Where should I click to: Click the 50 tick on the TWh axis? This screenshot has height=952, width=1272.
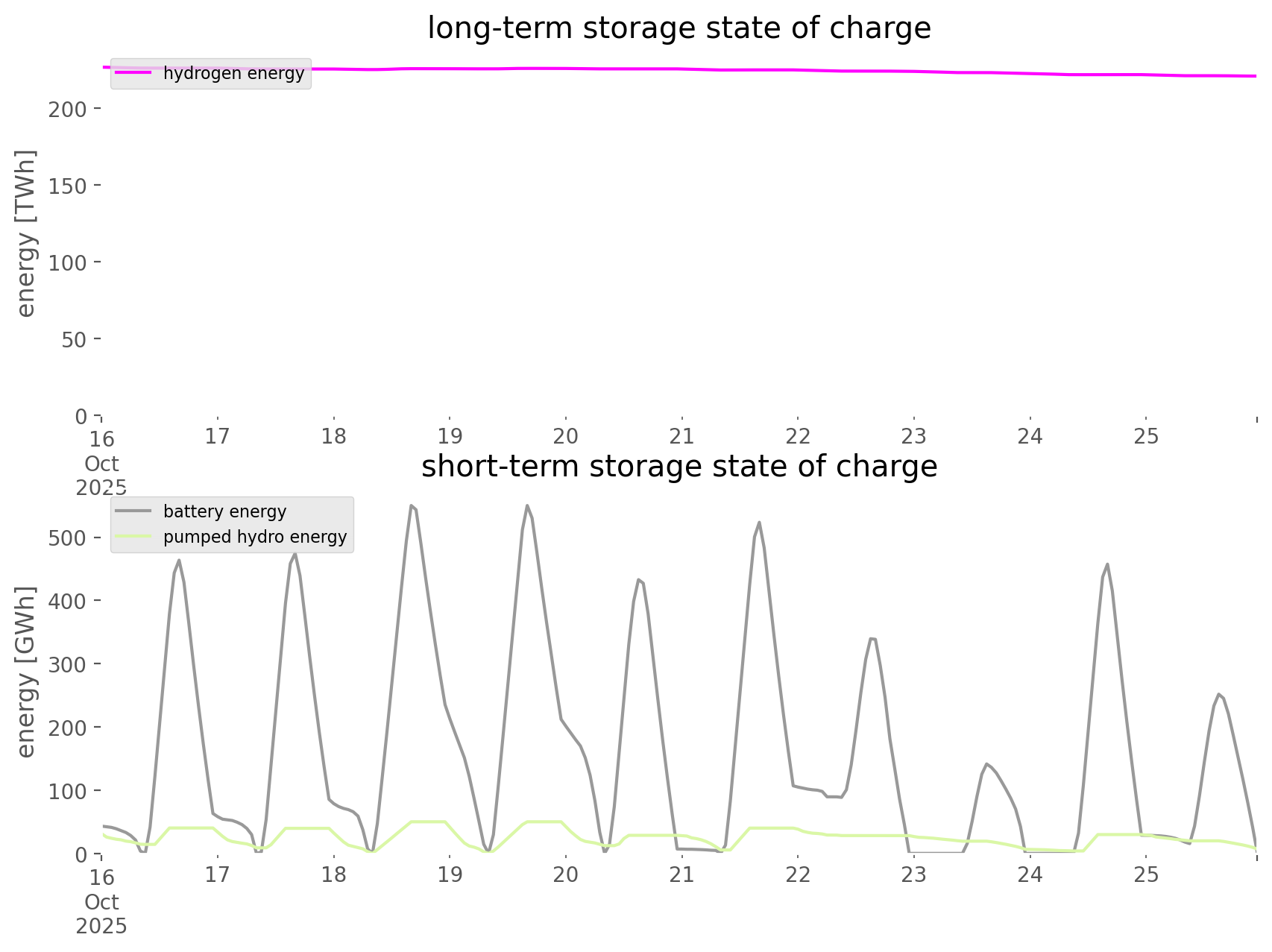point(73,339)
